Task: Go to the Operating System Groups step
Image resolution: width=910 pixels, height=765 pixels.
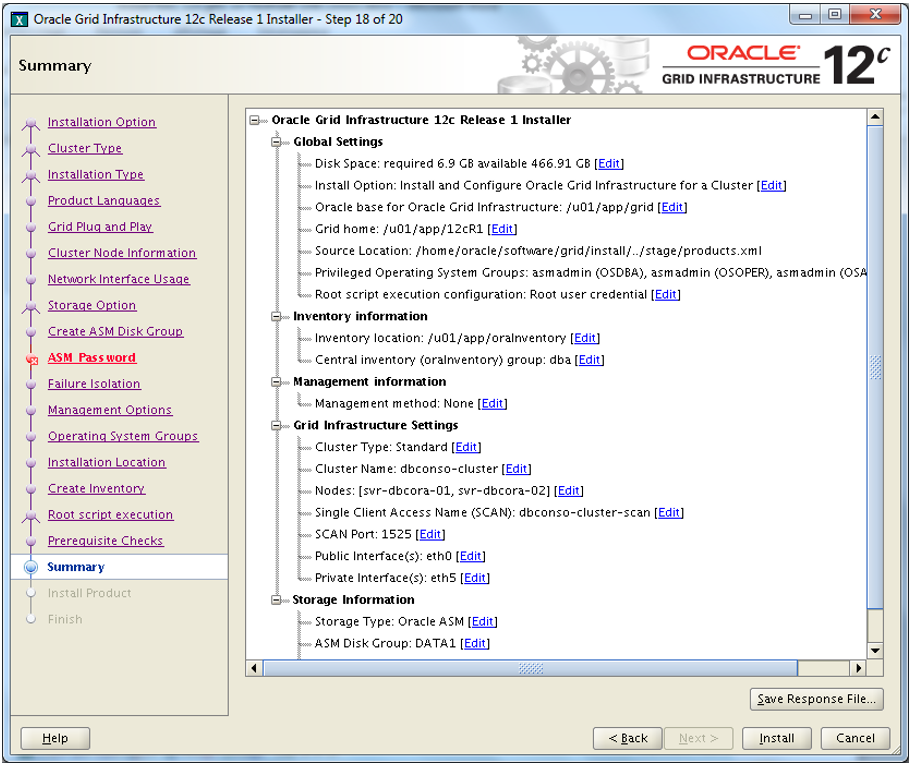Action: click(x=123, y=436)
